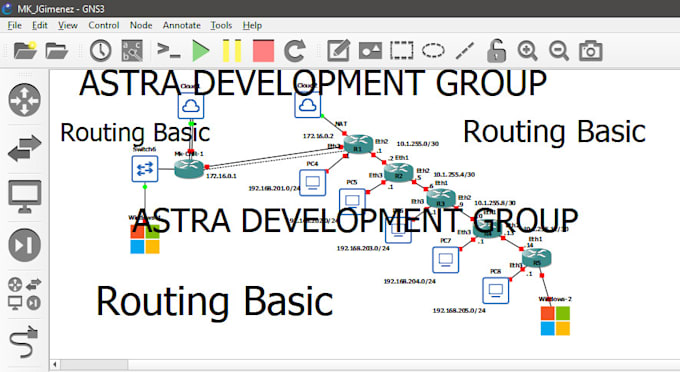Open the Control menu
The width and height of the screenshot is (680, 372).
(x=104, y=26)
